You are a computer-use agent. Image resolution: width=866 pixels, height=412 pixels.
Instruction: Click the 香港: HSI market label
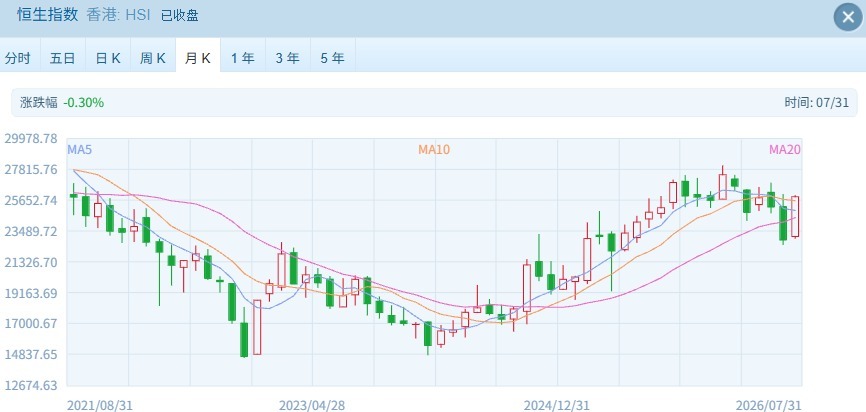tap(118, 15)
